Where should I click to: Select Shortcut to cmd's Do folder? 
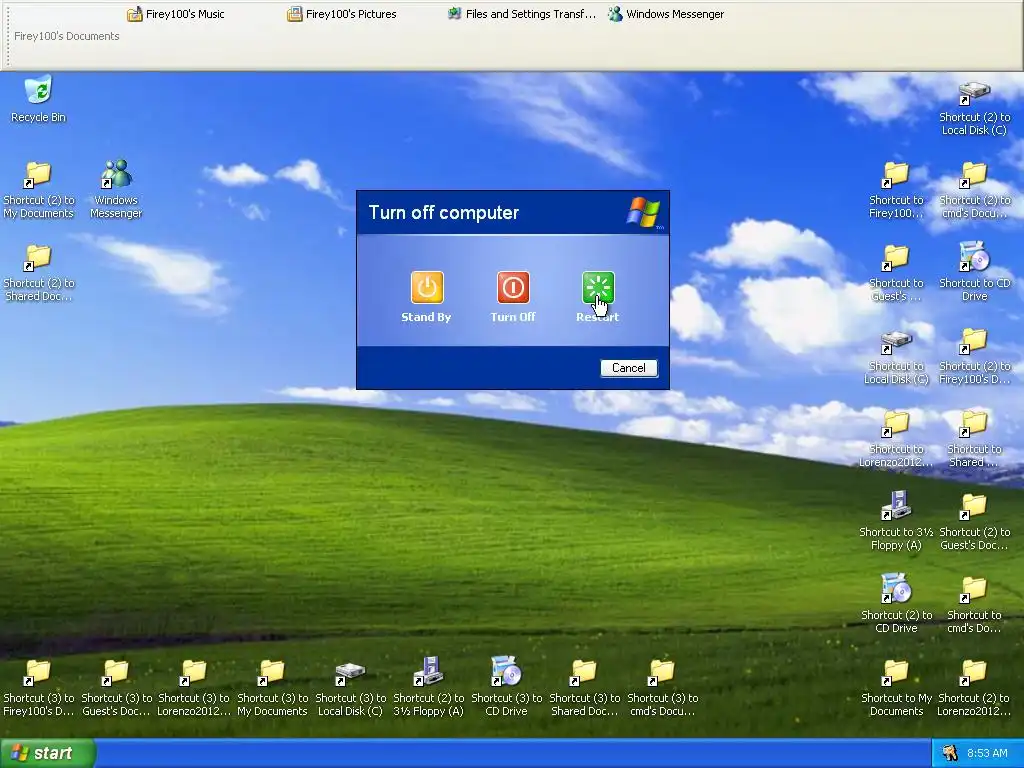[x=974, y=604]
